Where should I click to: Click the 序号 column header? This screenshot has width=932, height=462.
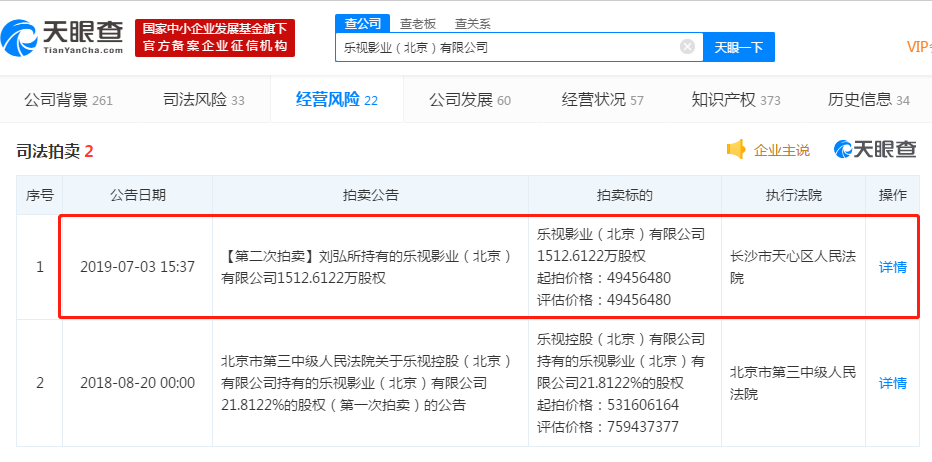click(40, 195)
